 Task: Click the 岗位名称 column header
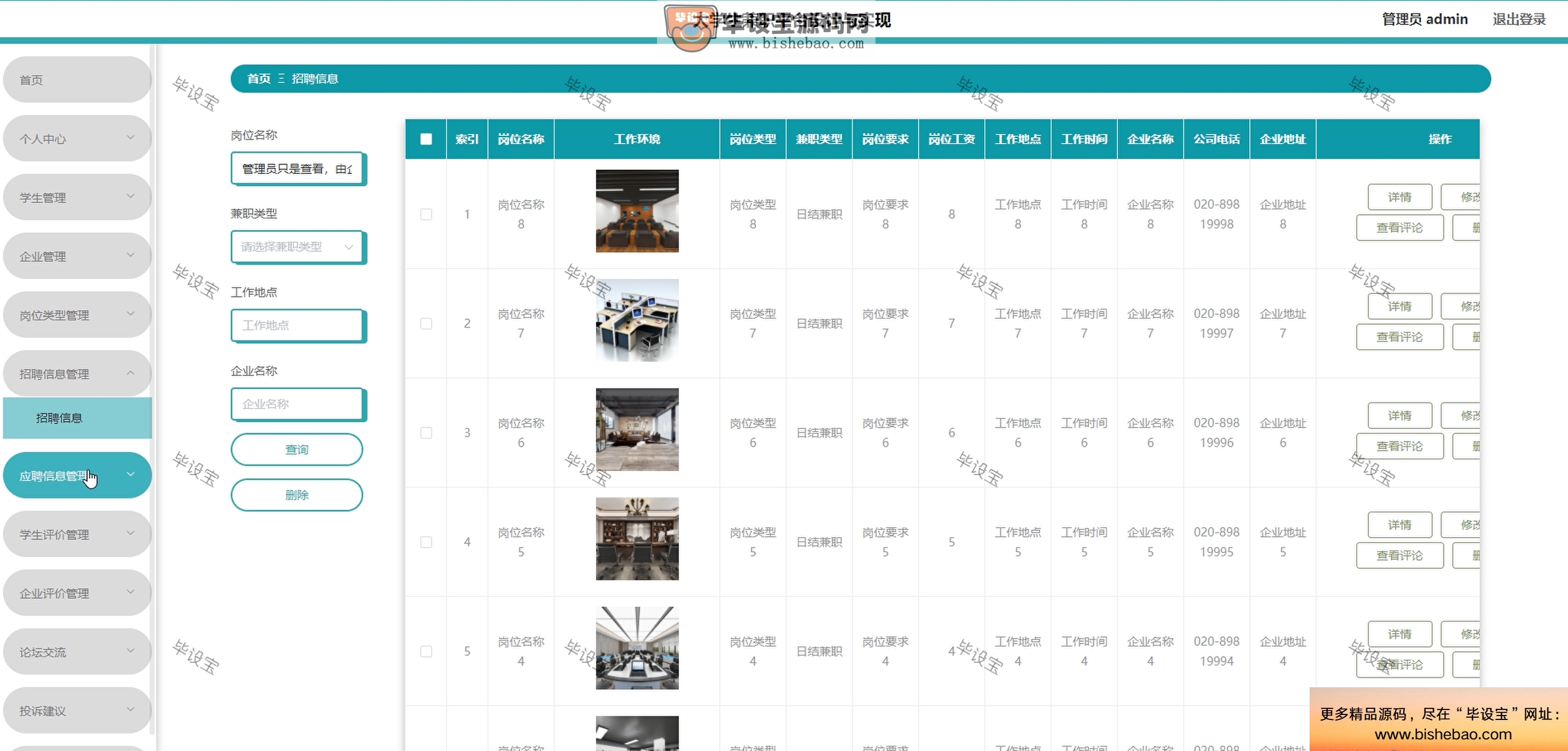pos(521,139)
